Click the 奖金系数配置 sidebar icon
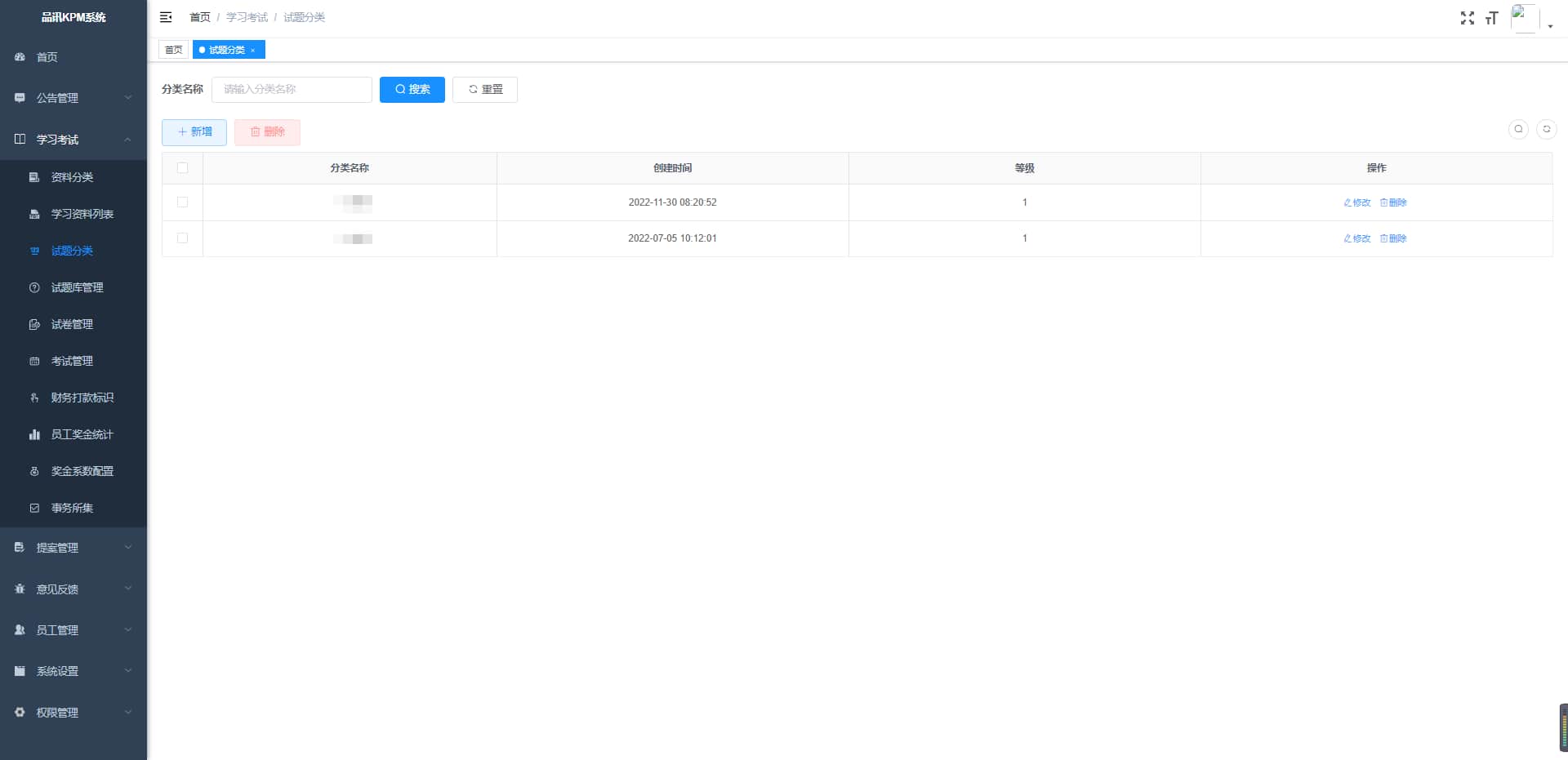The image size is (1568, 760). pos(34,471)
